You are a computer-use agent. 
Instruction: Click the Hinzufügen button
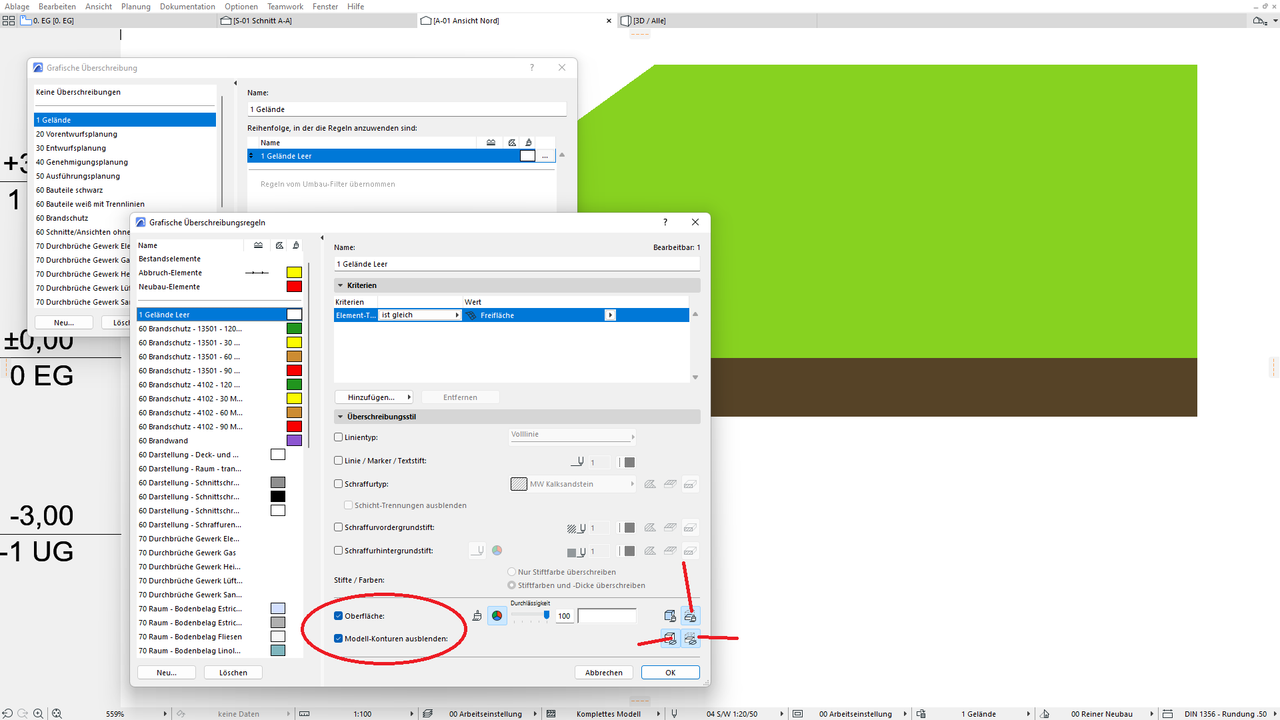pos(374,397)
